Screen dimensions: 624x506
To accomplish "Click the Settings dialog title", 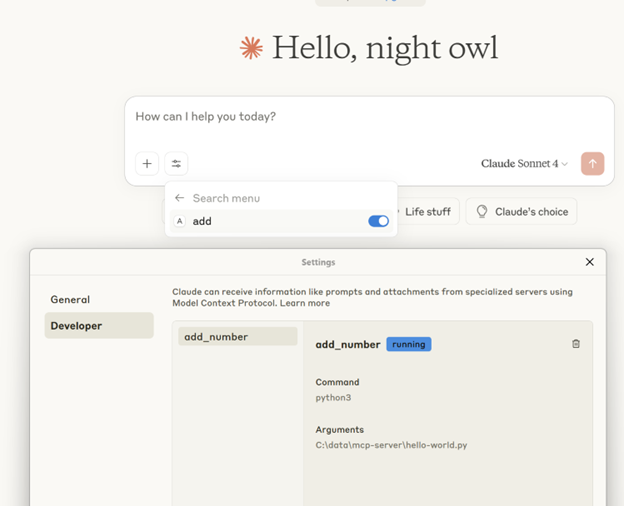I will coord(318,262).
